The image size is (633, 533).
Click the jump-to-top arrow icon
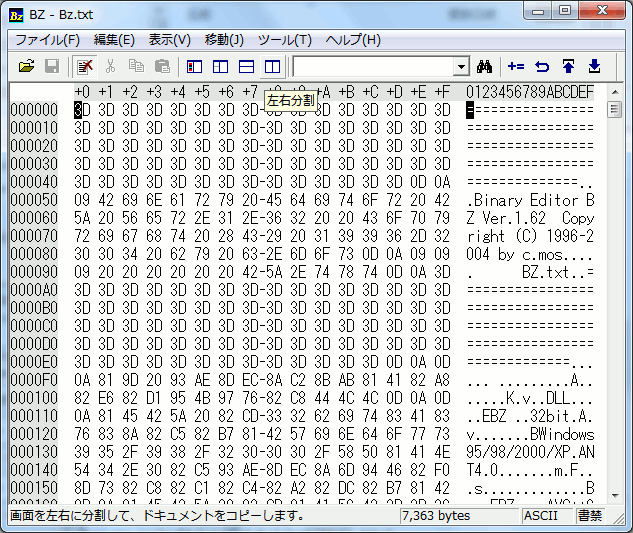click(x=568, y=66)
